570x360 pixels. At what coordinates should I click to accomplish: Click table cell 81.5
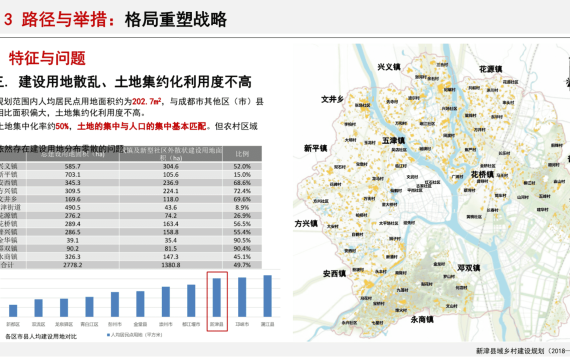pos(170,249)
